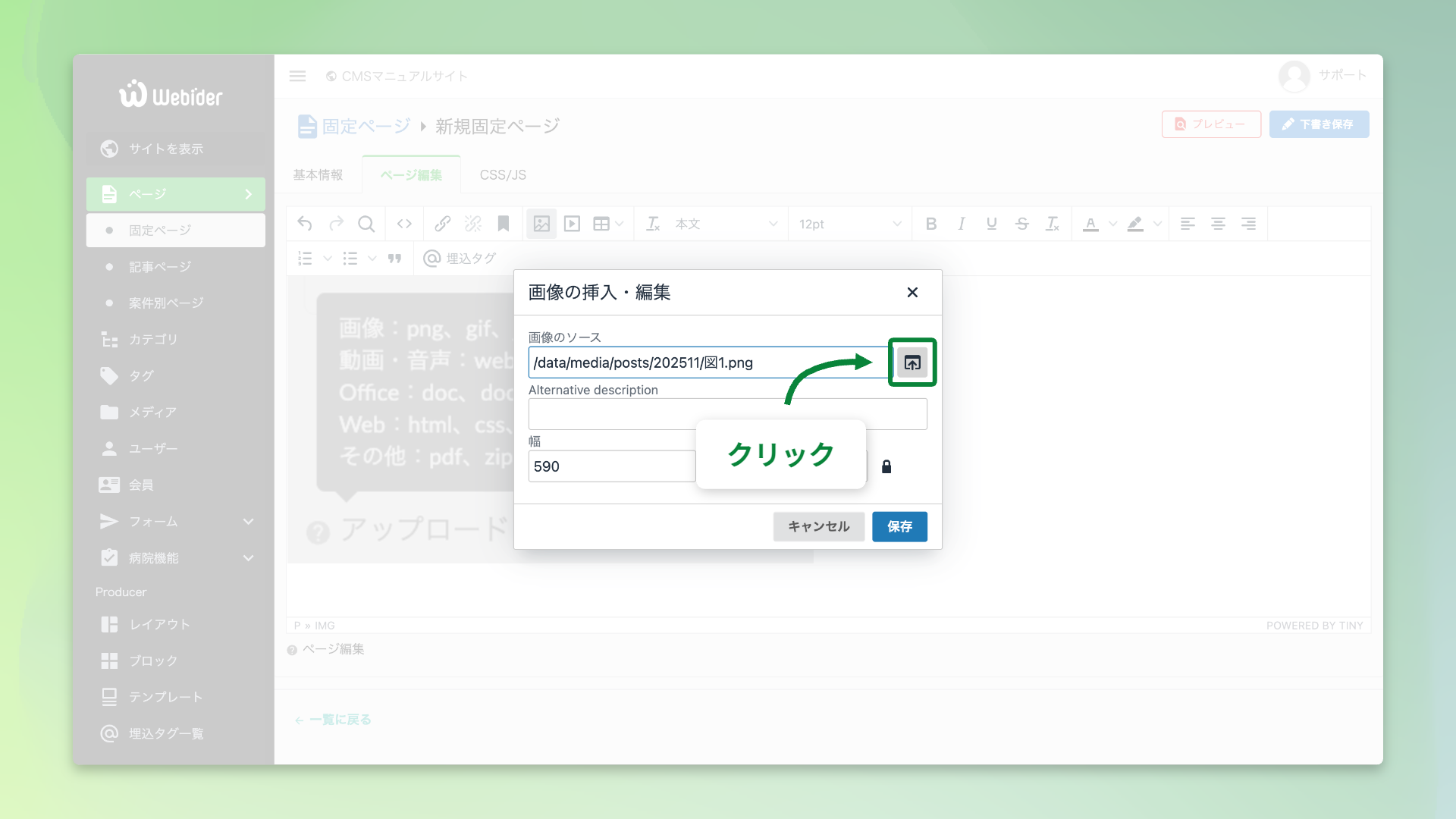
Task: Switch to the CSS/JS tab
Action: (x=503, y=175)
